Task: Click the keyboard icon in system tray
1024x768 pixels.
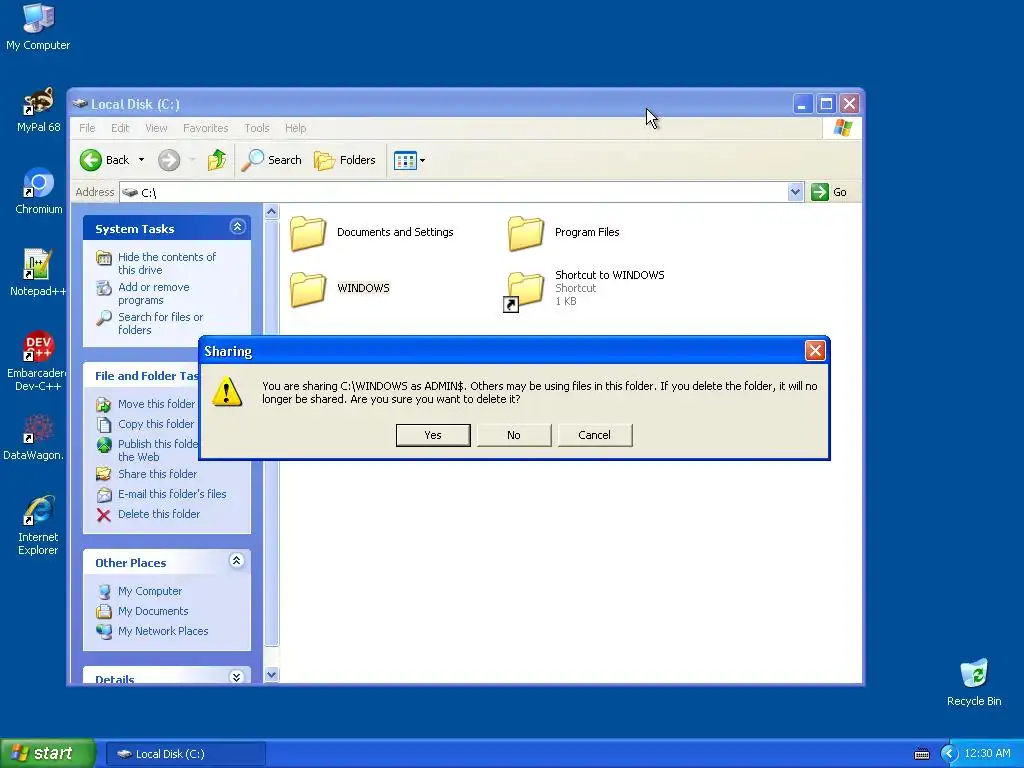Action: [921, 754]
